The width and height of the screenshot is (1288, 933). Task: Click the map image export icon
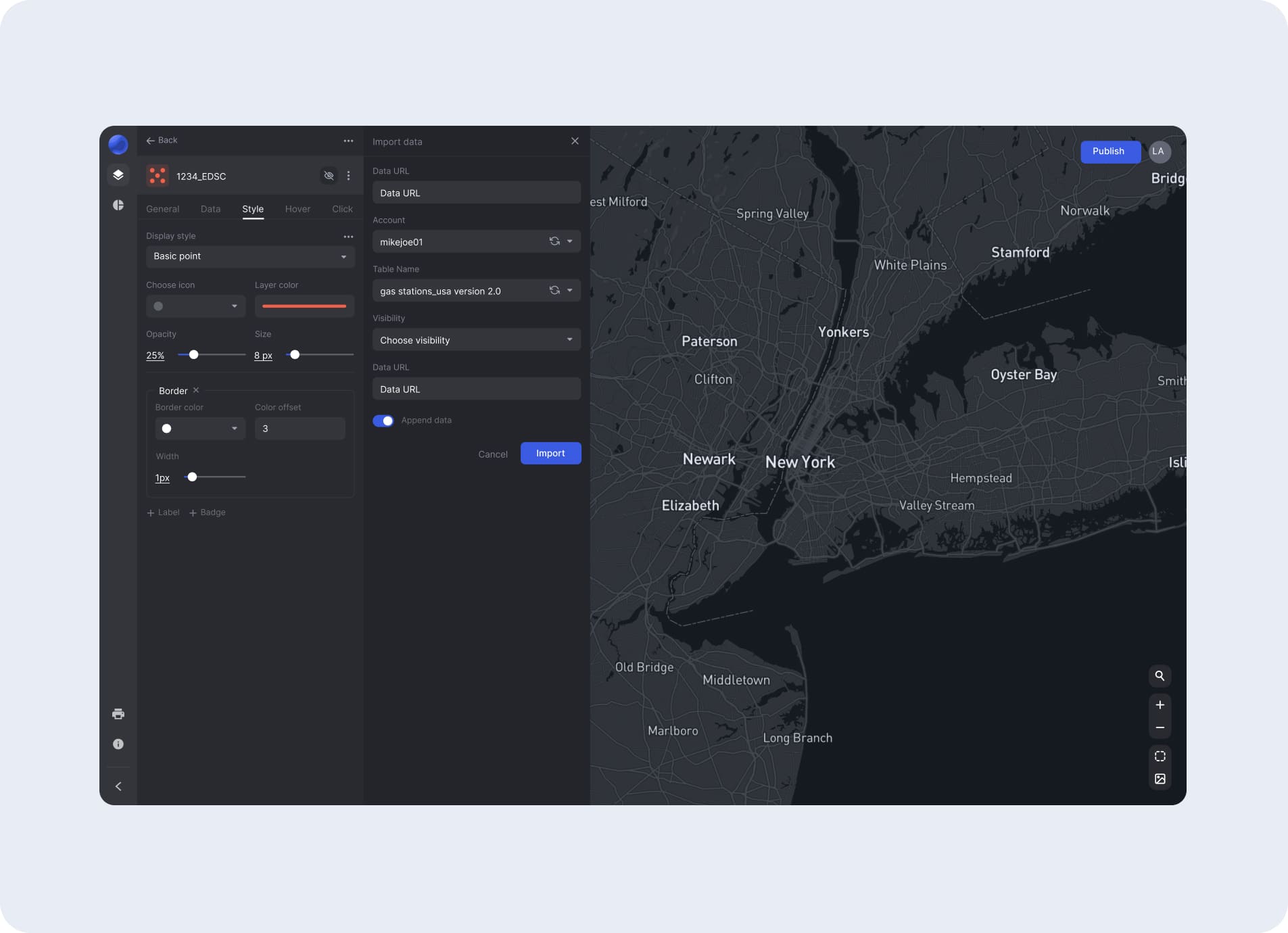[x=1160, y=779]
